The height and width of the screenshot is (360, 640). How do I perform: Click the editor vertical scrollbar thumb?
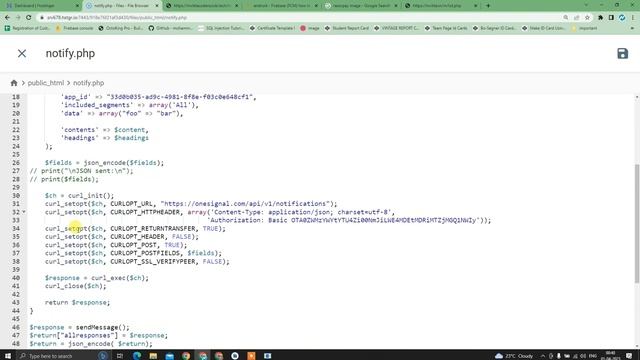(x=637, y=224)
